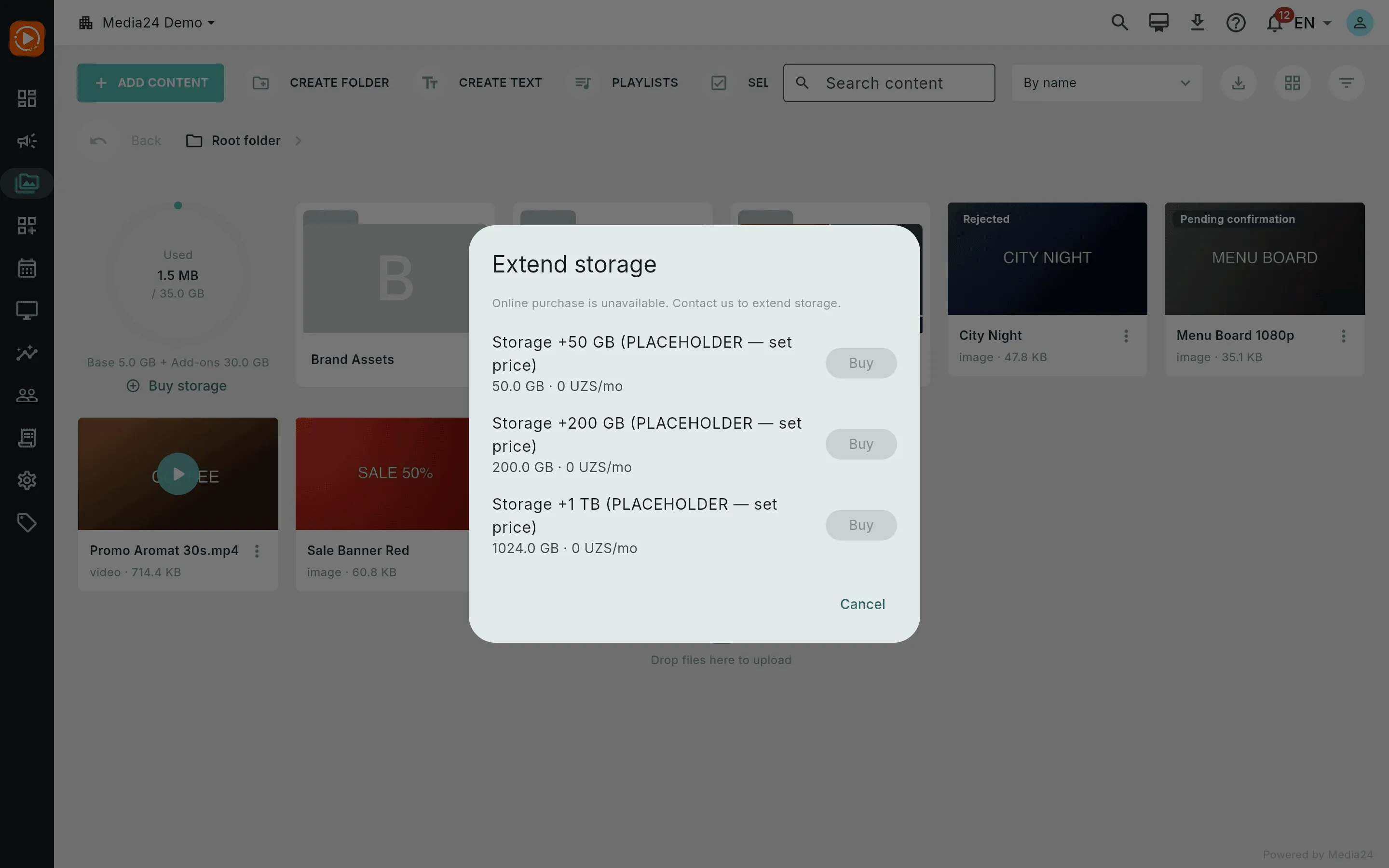Viewport: 1389px width, 868px height.
Task: Click the 200.0 GB · 0 UZS/mo text
Action: (562, 467)
